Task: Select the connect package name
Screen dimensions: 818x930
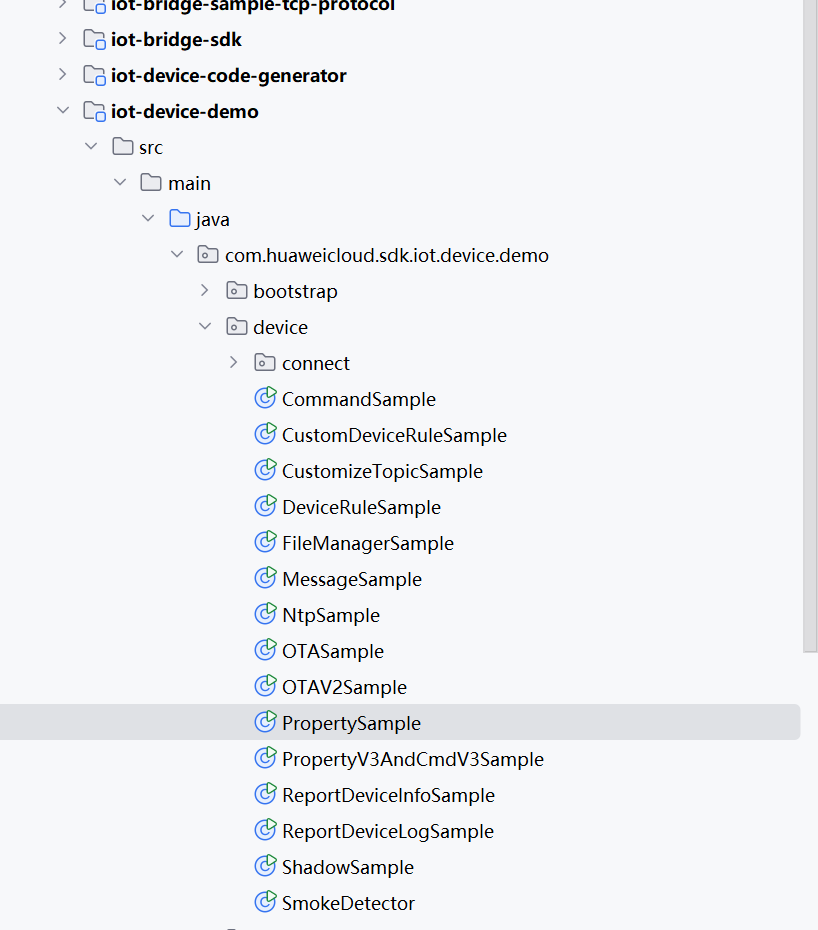Action: [316, 364]
